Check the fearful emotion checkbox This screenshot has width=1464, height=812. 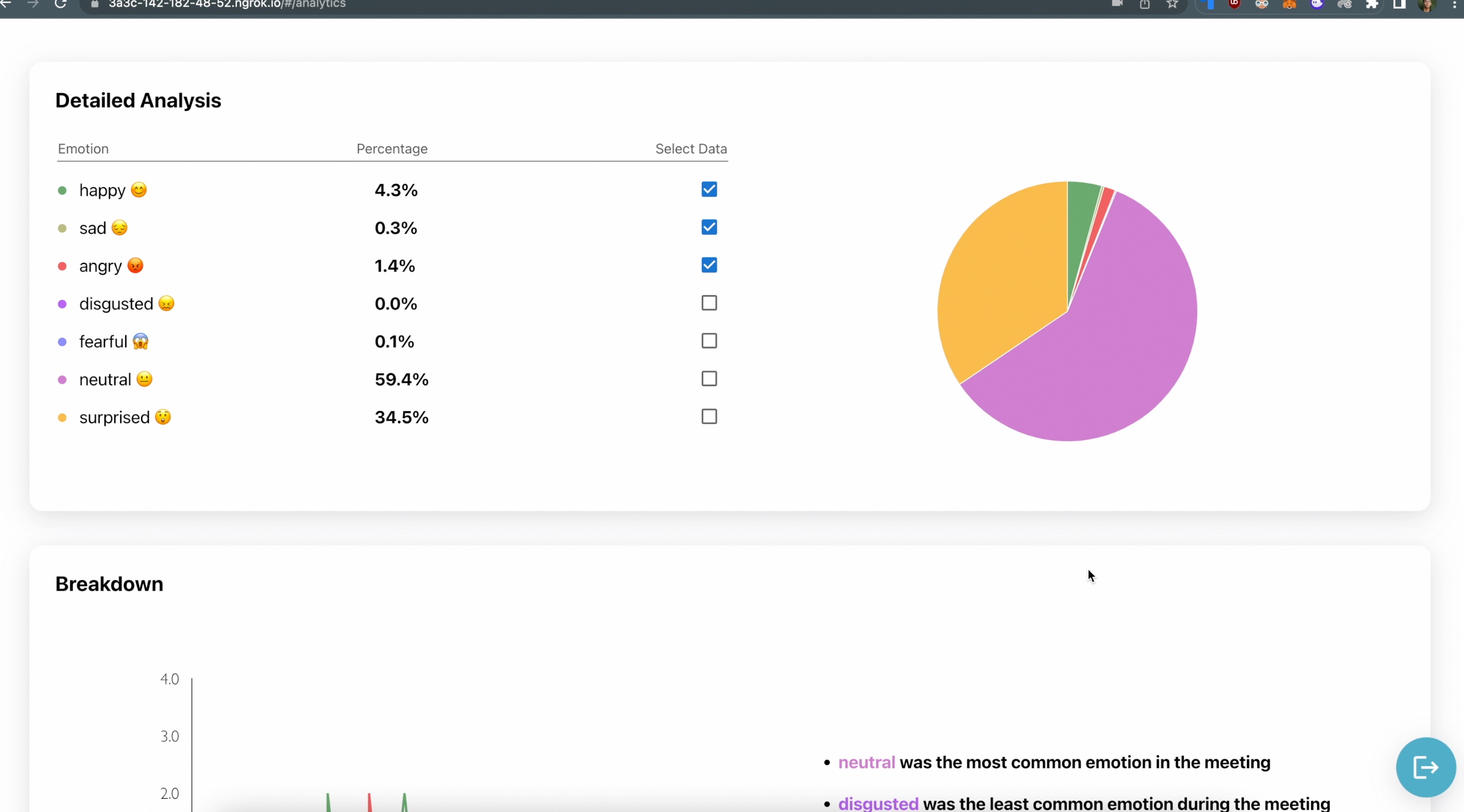click(x=709, y=341)
